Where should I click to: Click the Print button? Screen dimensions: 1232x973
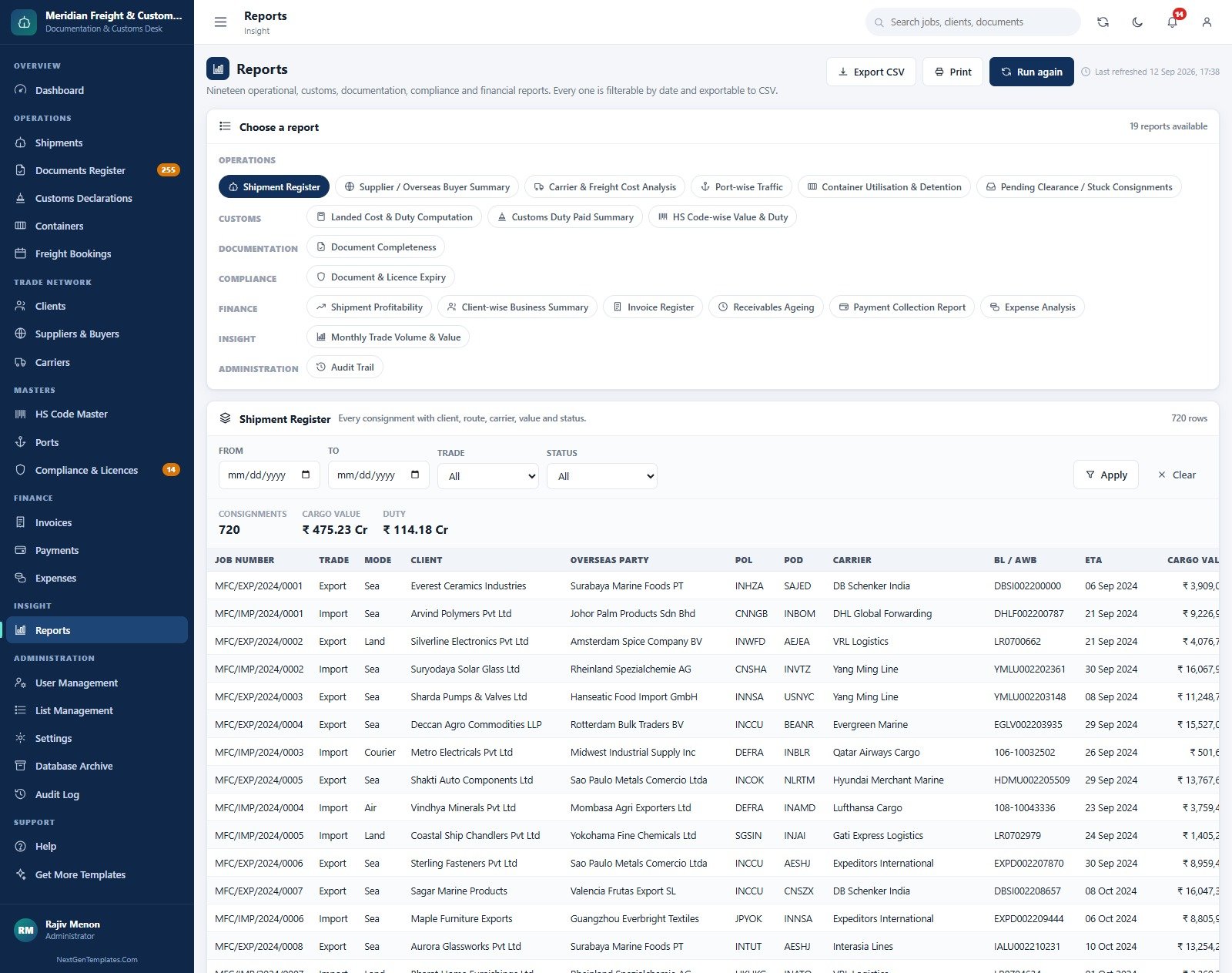tap(952, 72)
